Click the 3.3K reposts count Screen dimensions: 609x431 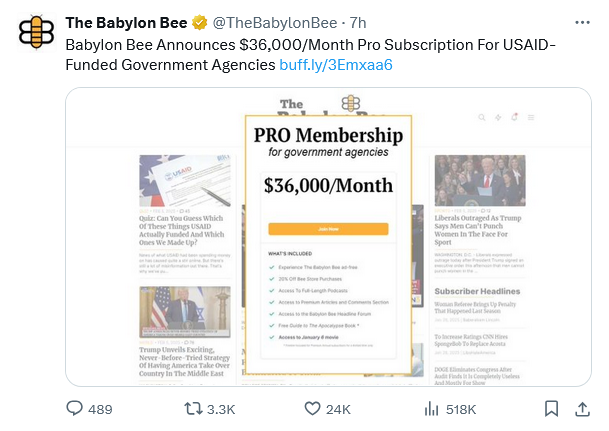click(221, 409)
